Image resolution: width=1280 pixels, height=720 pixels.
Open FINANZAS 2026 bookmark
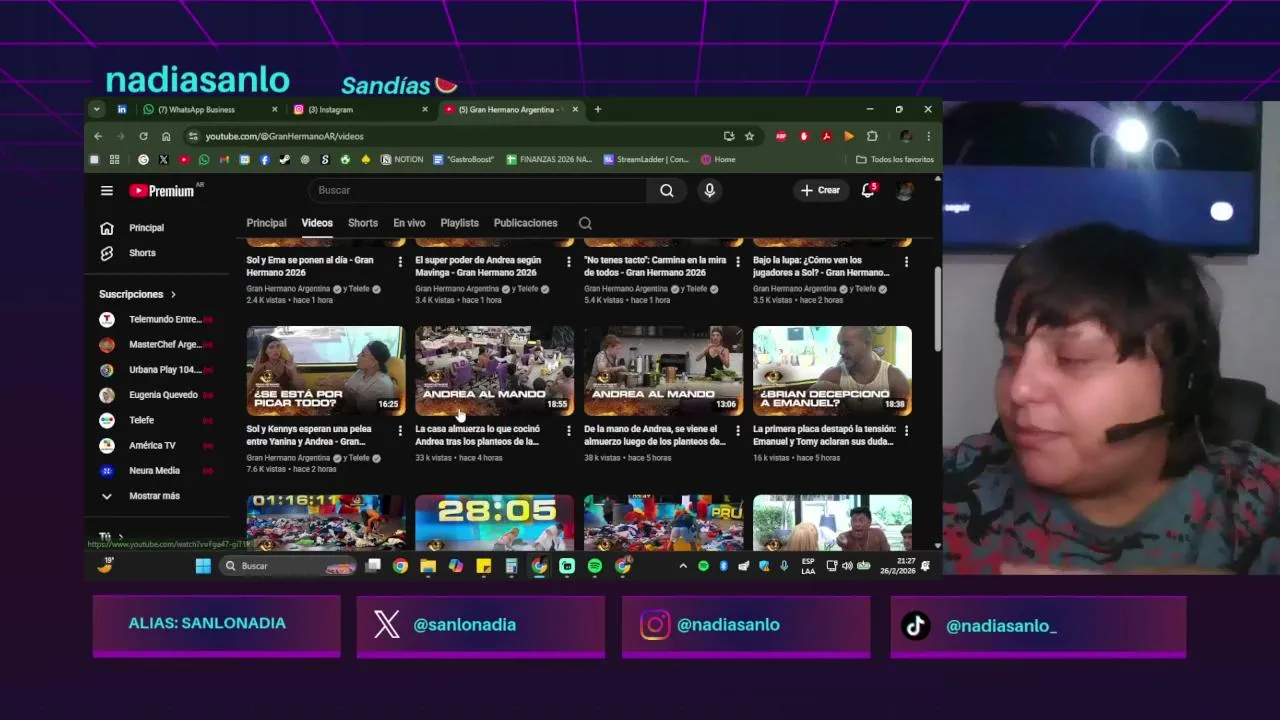pyautogui.click(x=549, y=159)
